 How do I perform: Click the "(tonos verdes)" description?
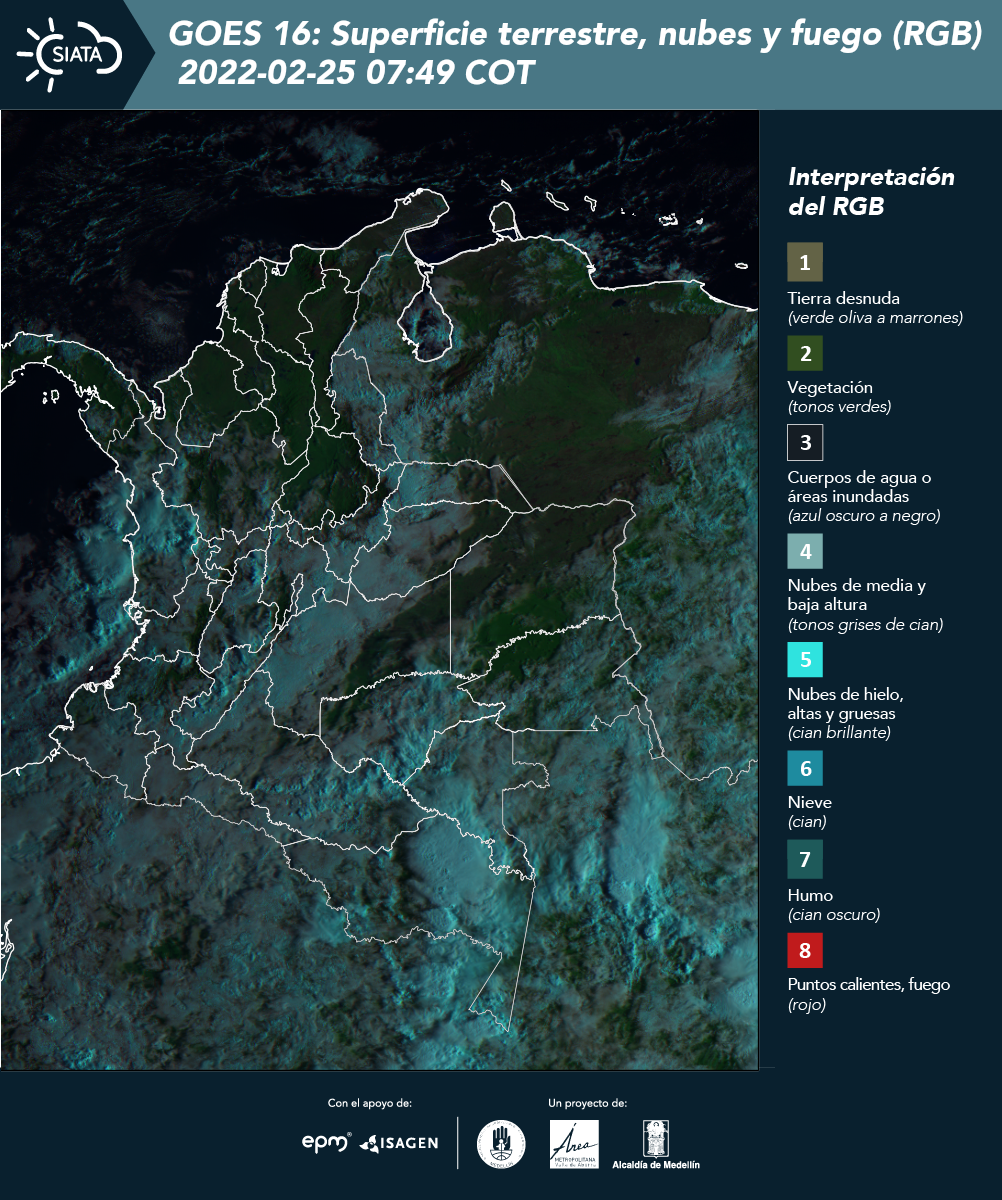[x=839, y=407]
